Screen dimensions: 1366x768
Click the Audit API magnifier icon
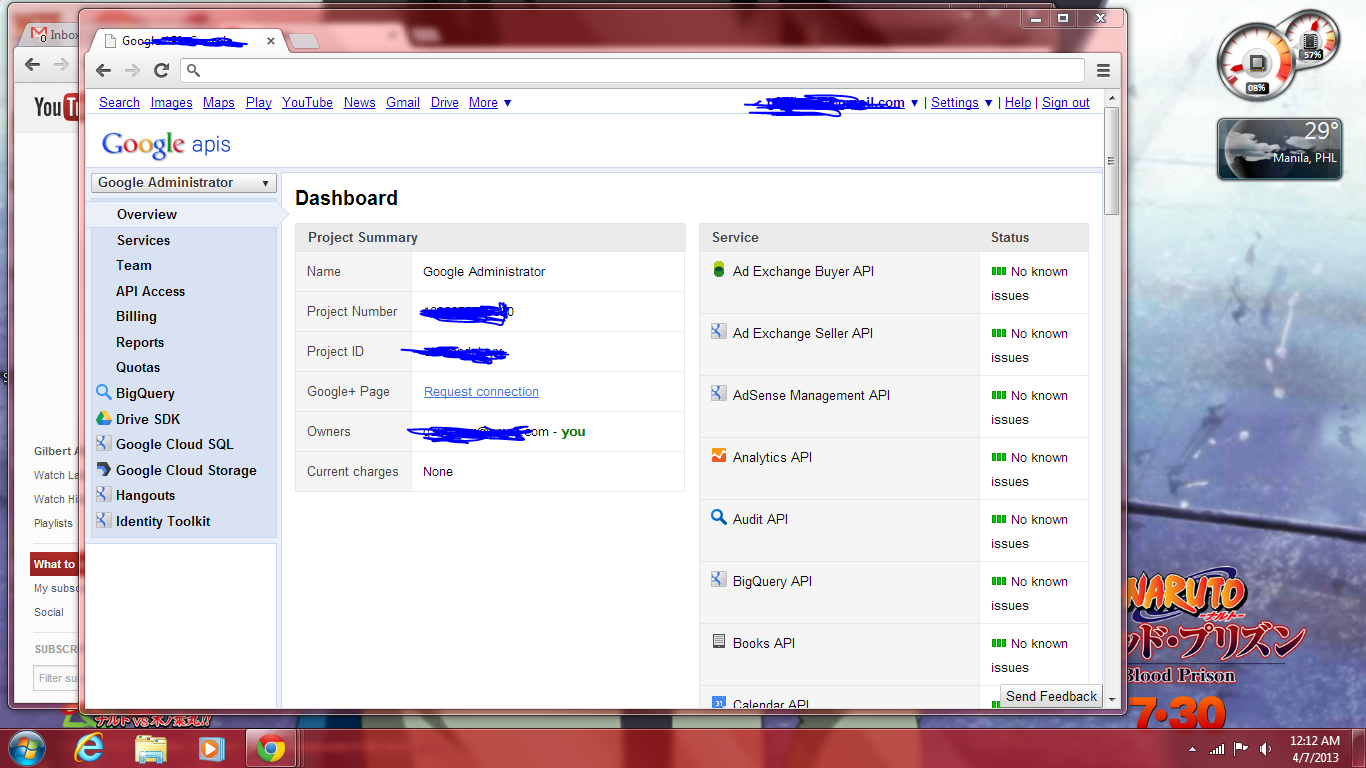[x=718, y=518]
